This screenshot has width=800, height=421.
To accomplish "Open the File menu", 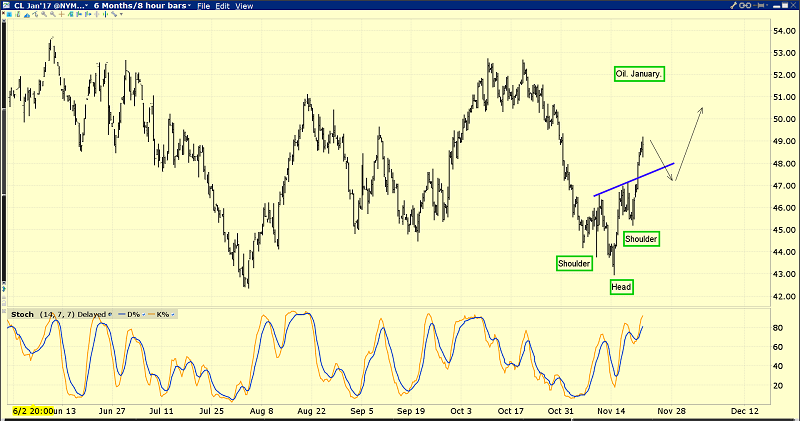I will point(203,6).
